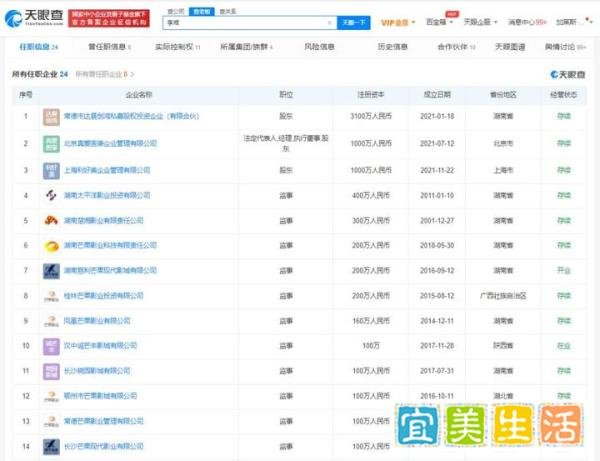Select the '陕西省' region cell
Viewport: 600px width, 461px height.
point(503,346)
